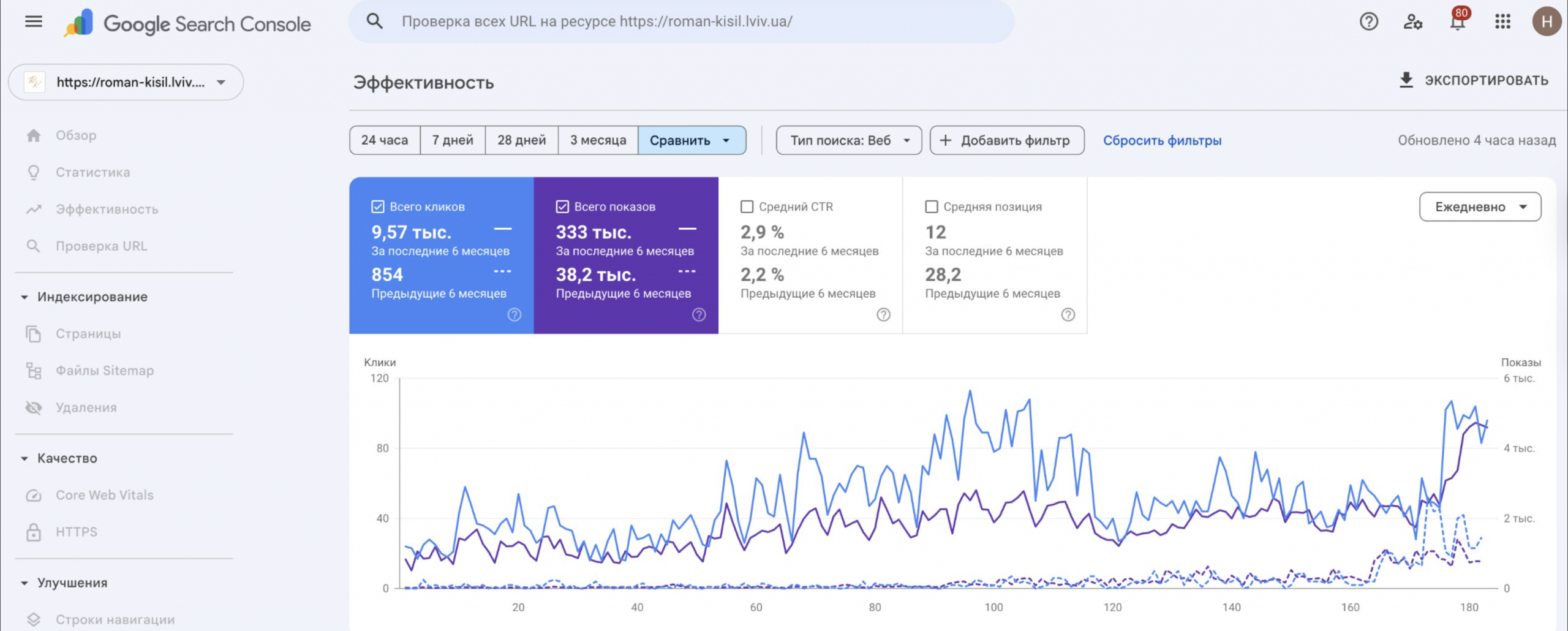Screen dimensions: 1568x631
Task: Uncheck the Всего показов checkbox
Action: click(562, 207)
